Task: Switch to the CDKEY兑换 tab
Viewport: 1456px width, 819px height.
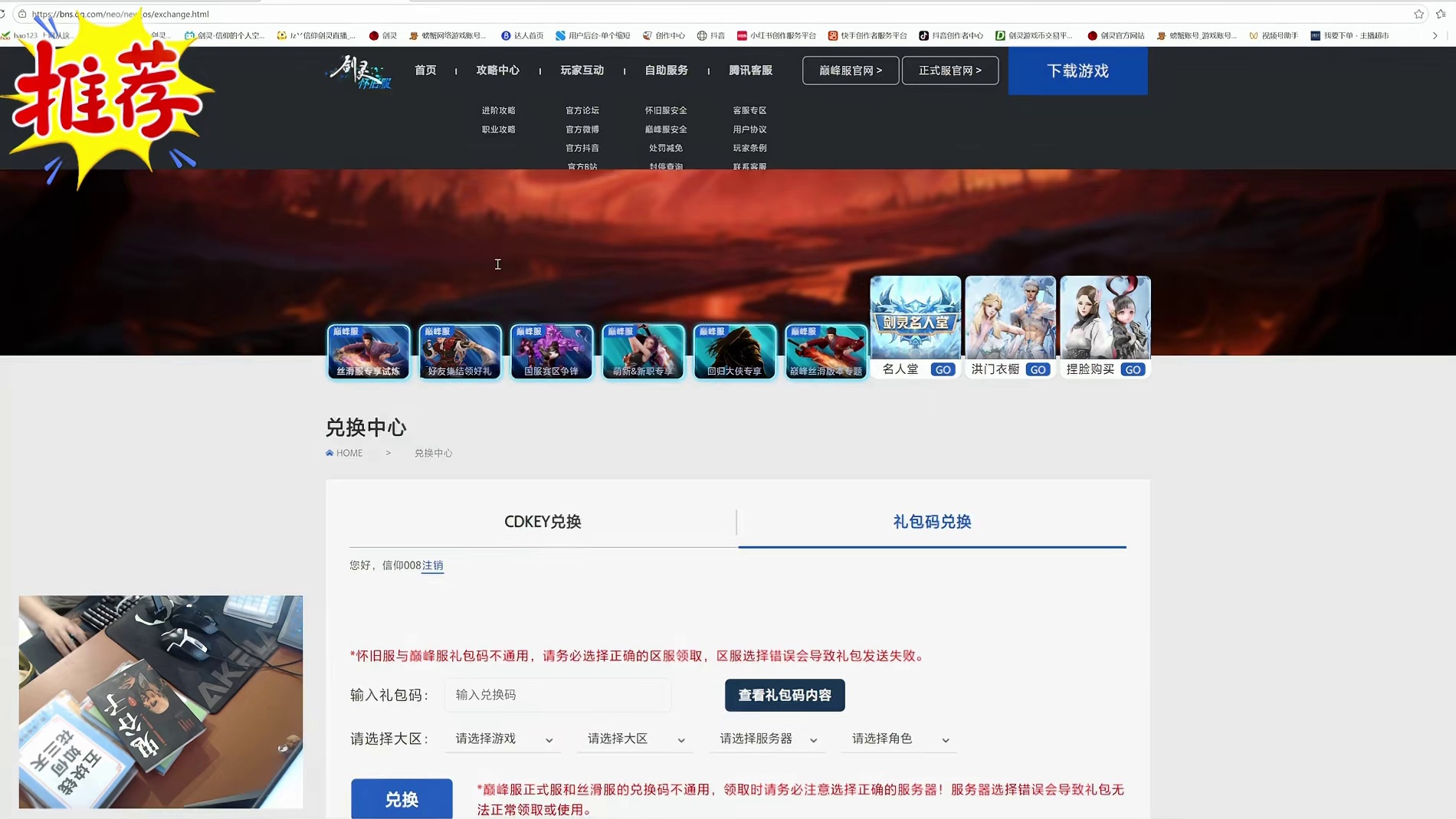Action: [543, 522]
